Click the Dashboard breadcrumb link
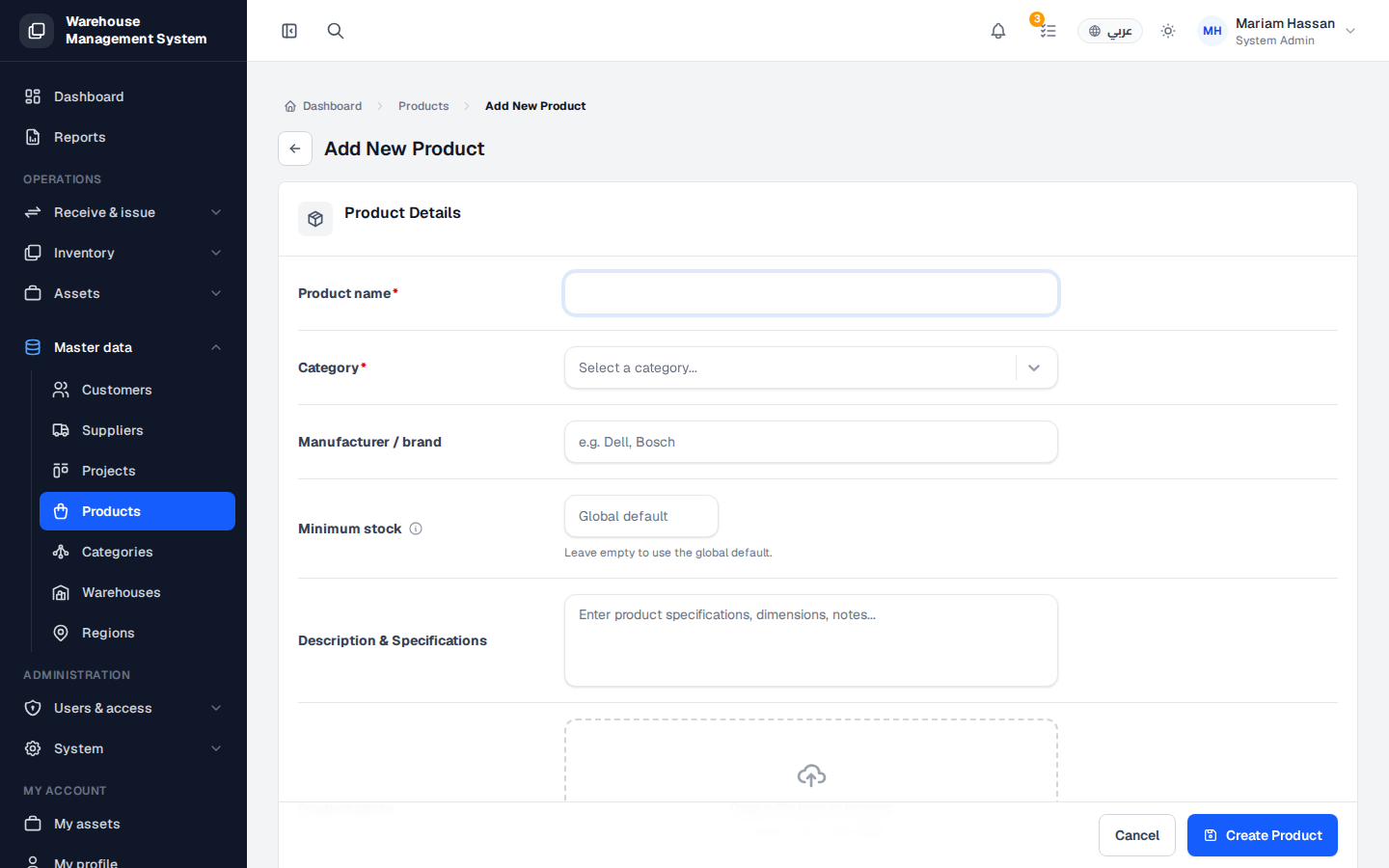Screen dimensions: 1389x868 323,106
